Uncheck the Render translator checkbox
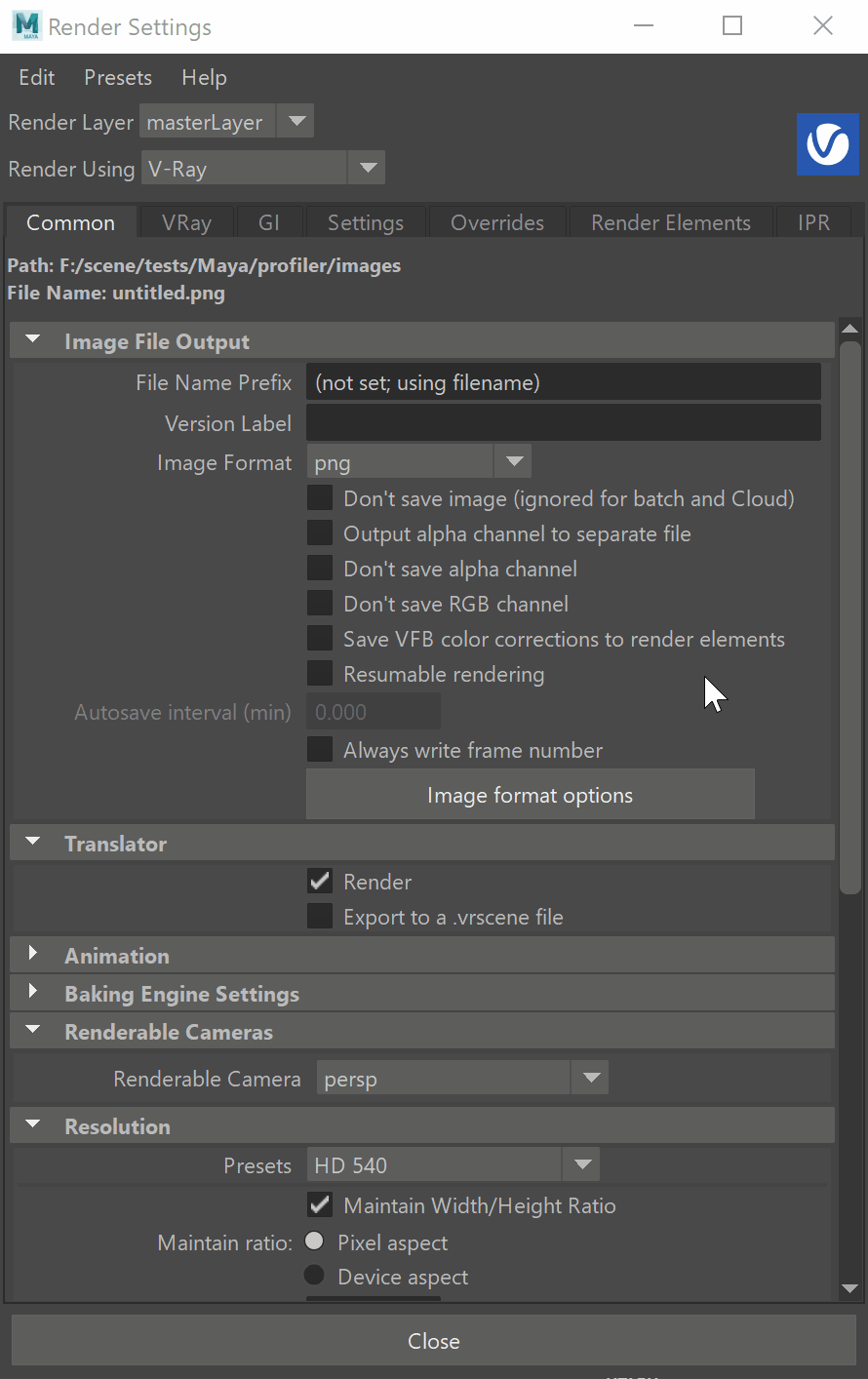The width and height of the screenshot is (868, 1379). click(x=320, y=882)
